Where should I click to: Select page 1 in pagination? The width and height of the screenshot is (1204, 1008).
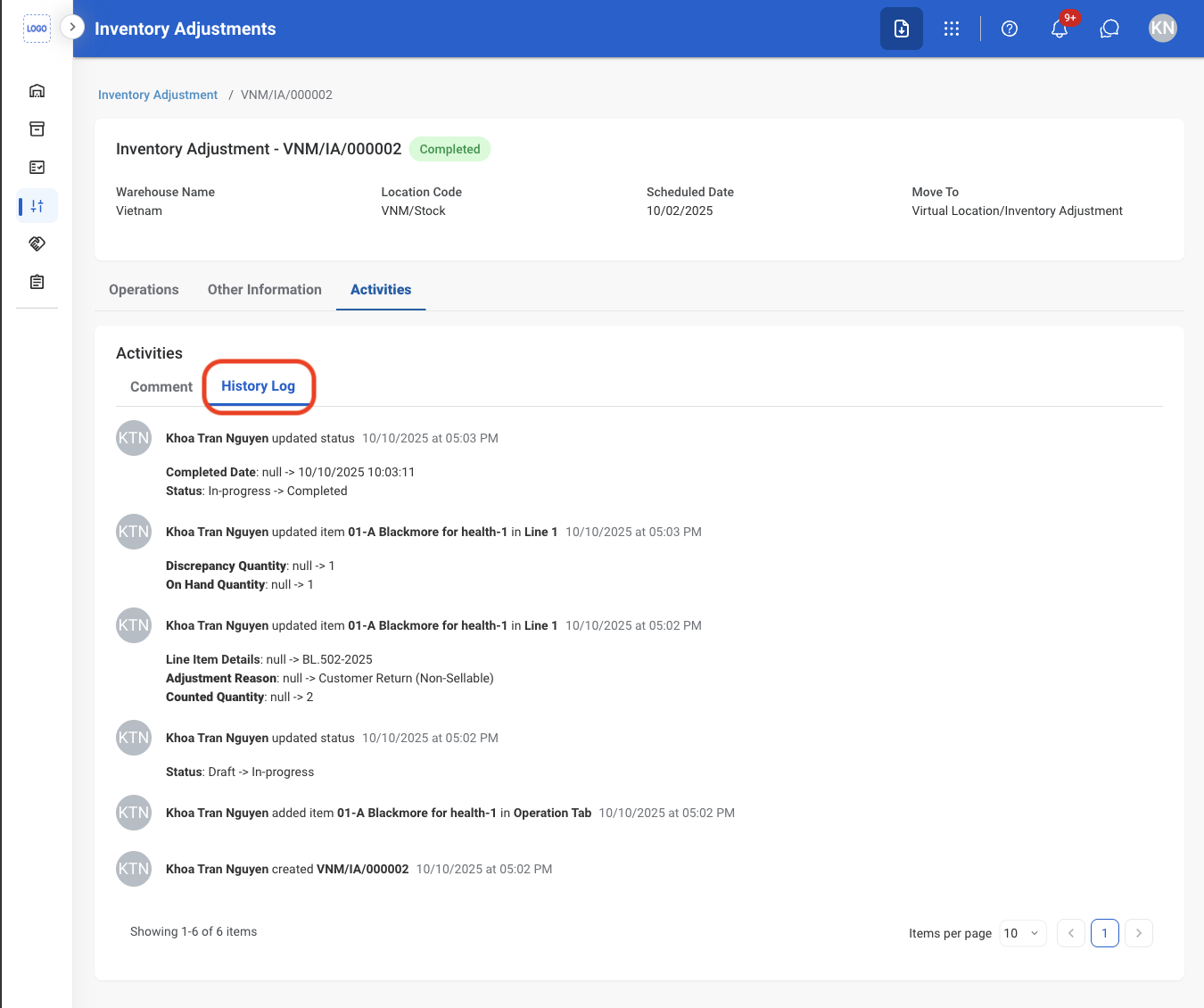[x=1105, y=933]
